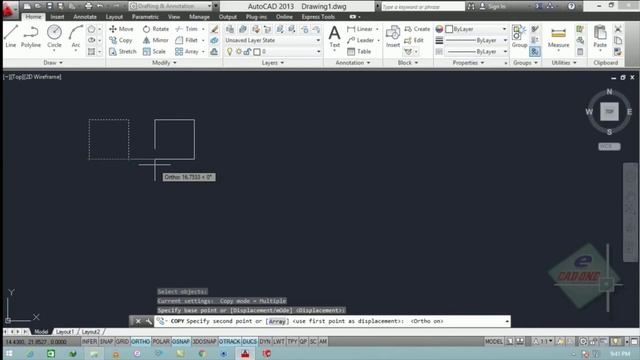The image size is (640, 360).
Task: Click the keyword search field
Action: pyautogui.click(x=422, y=7)
